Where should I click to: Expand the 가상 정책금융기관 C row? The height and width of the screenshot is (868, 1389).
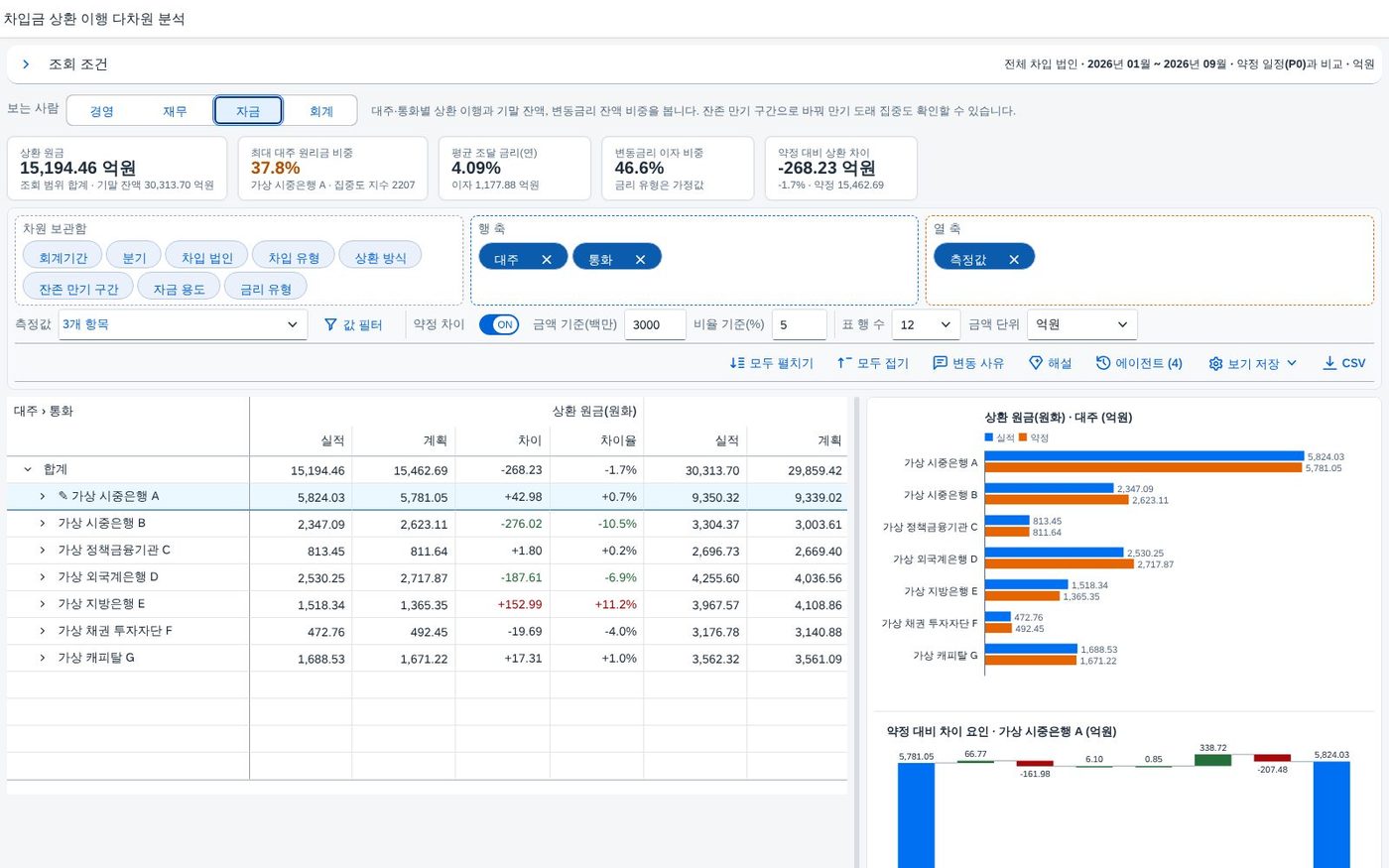(43, 550)
